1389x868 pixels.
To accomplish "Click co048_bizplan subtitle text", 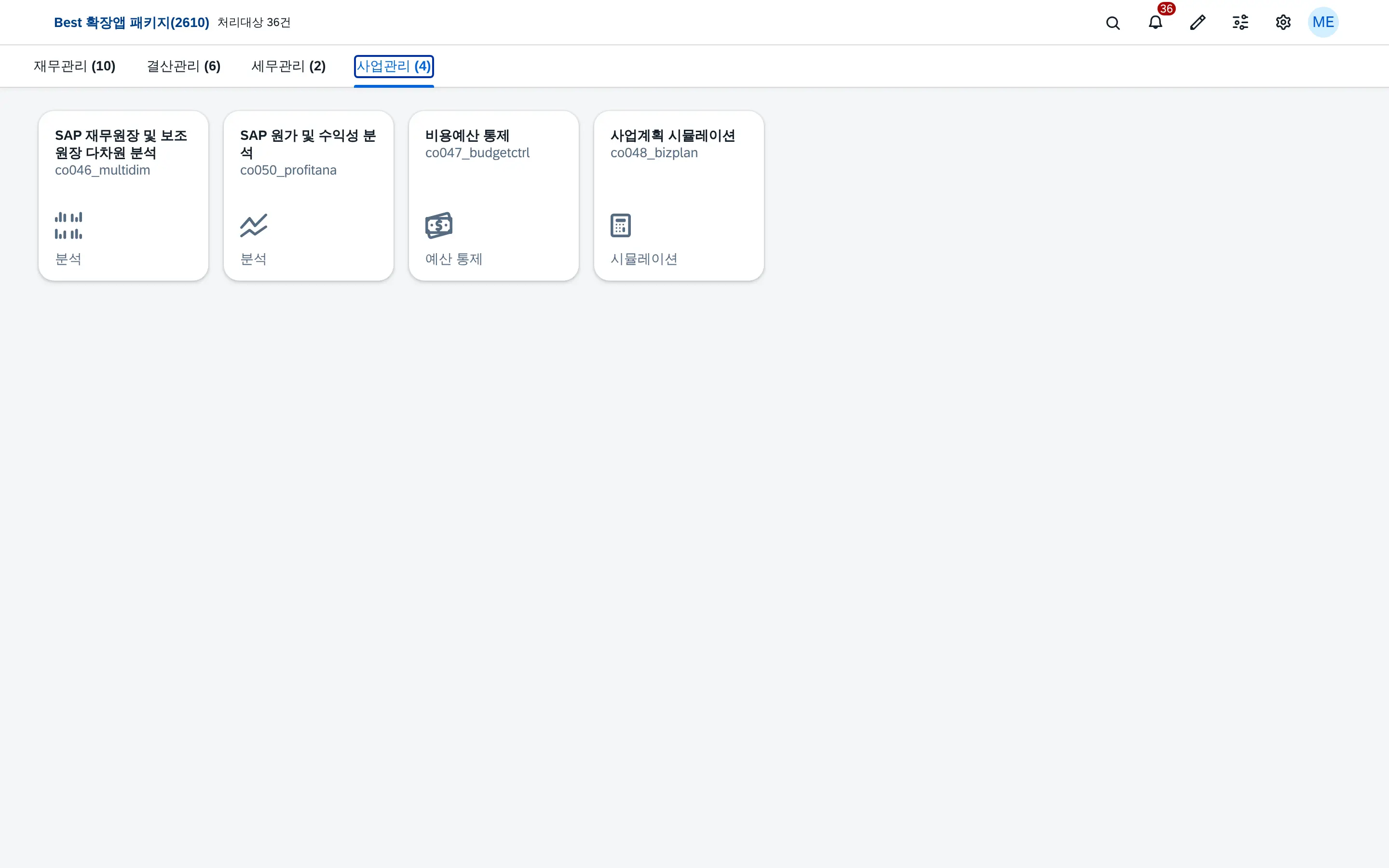I will [x=654, y=153].
